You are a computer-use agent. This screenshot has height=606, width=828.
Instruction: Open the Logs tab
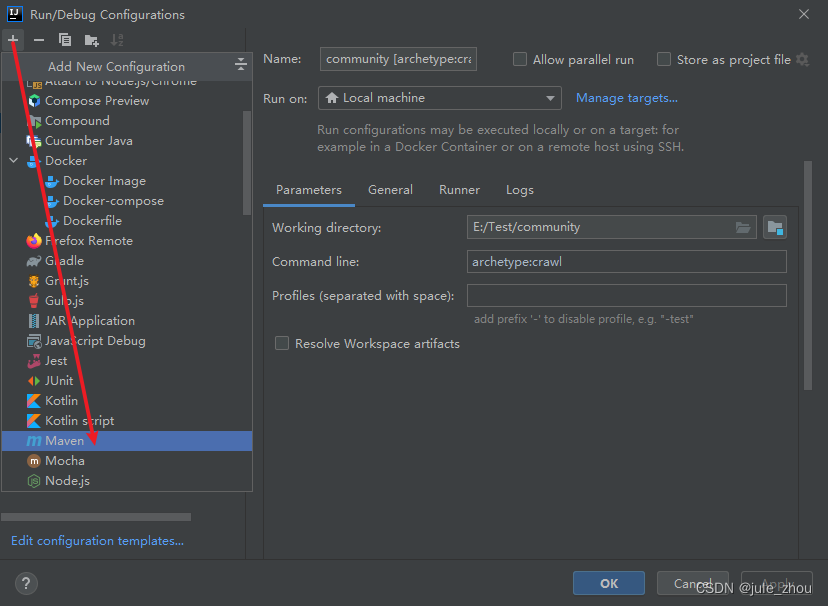[520, 190]
